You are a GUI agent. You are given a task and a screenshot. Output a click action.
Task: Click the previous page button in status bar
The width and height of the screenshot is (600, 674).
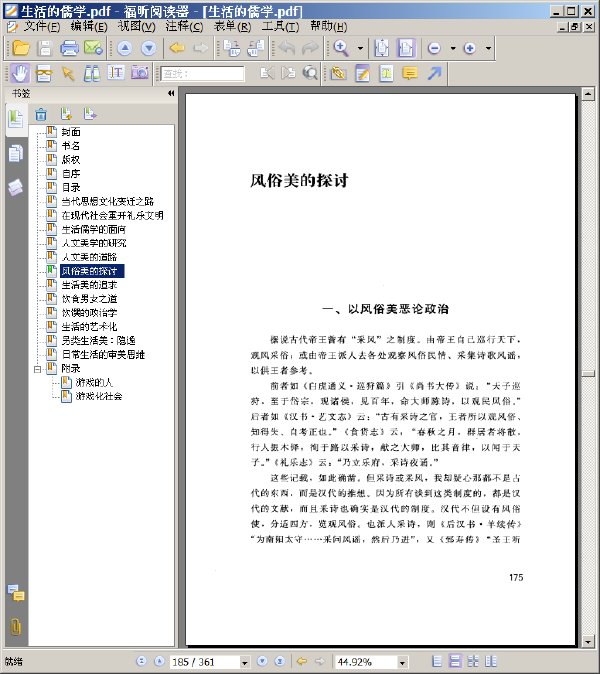tap(159, 661)
